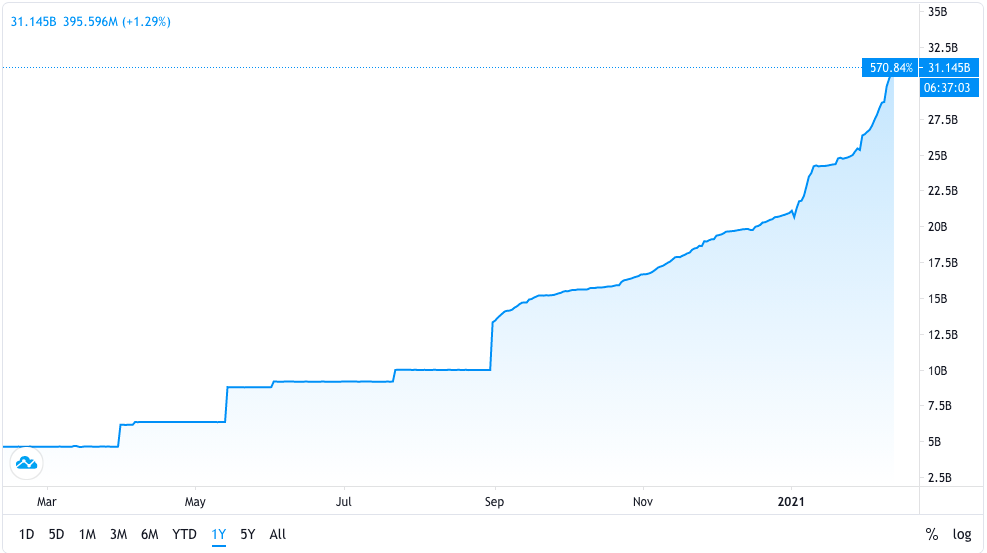Click the 17.5B price scale label
The height and width of the screenshot is (553, 987).
942,263
